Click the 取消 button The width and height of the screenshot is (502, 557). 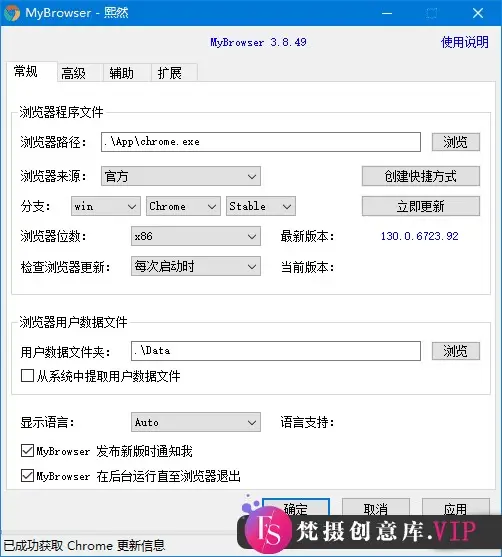coord(376,508)
